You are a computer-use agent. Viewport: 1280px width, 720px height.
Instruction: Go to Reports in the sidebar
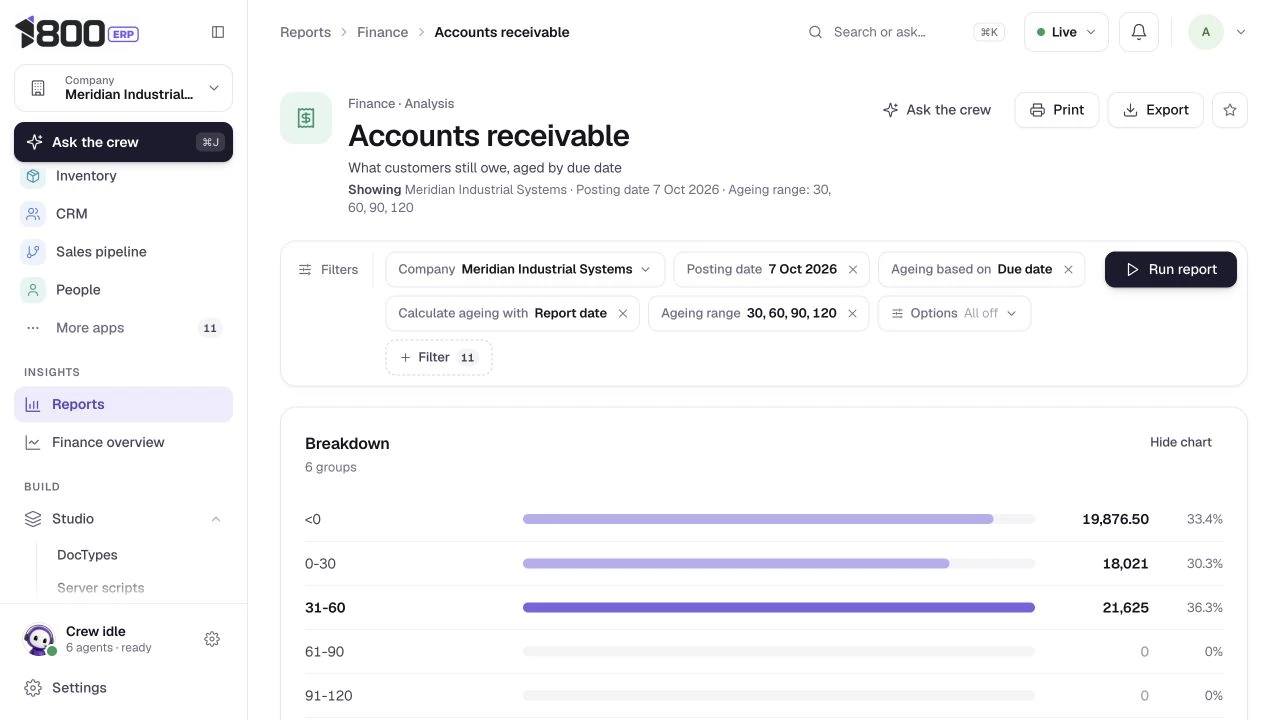[123, 404]
